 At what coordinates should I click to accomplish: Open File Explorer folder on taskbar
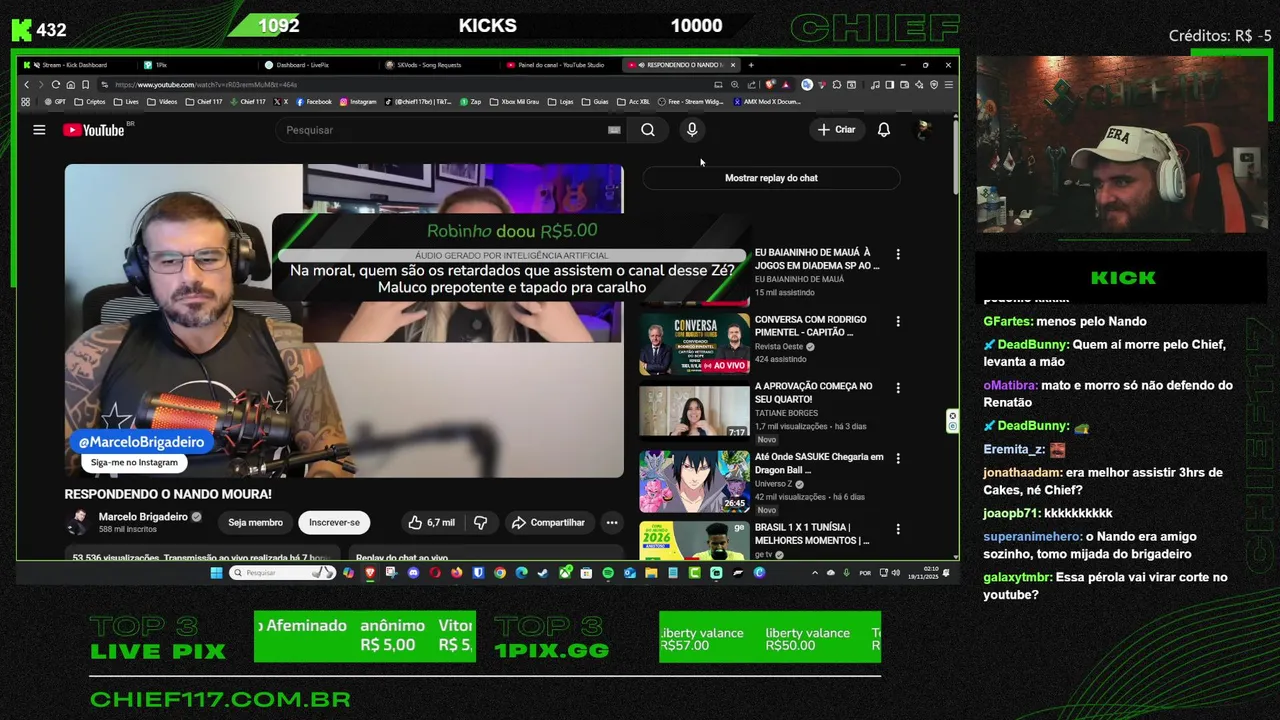pyautogui.click(x=651, y=573)
